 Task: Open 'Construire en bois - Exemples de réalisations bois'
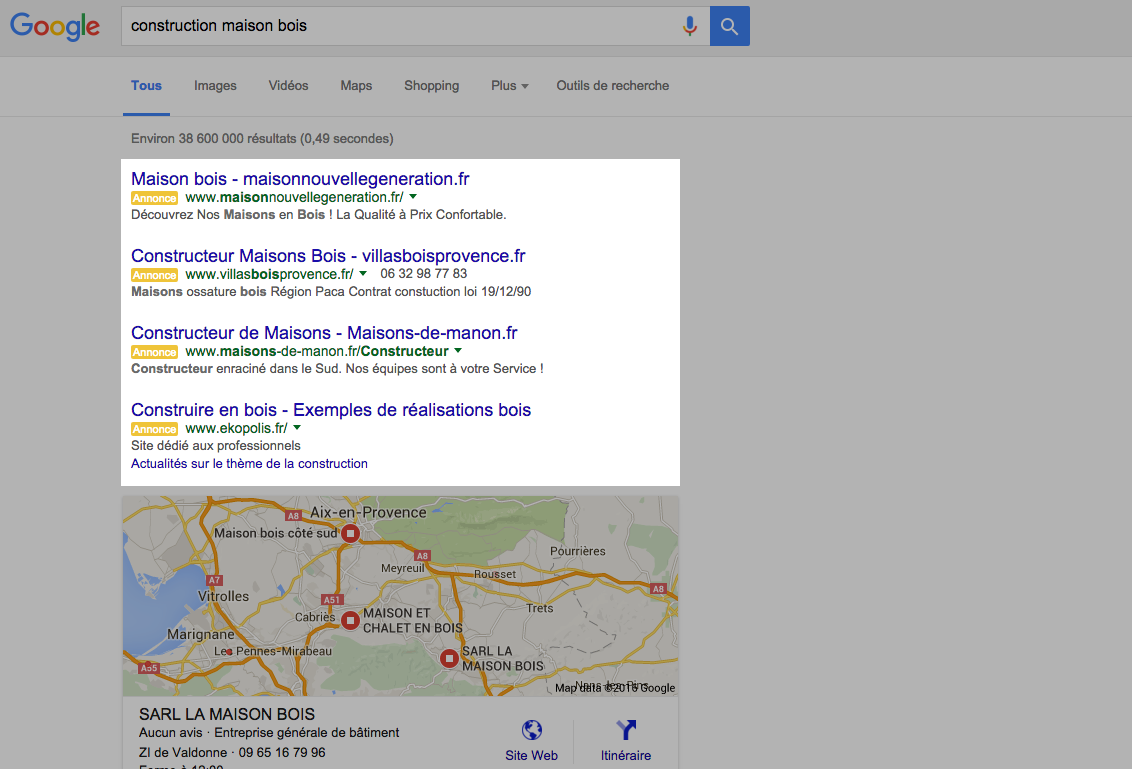(x=331, y=409)
